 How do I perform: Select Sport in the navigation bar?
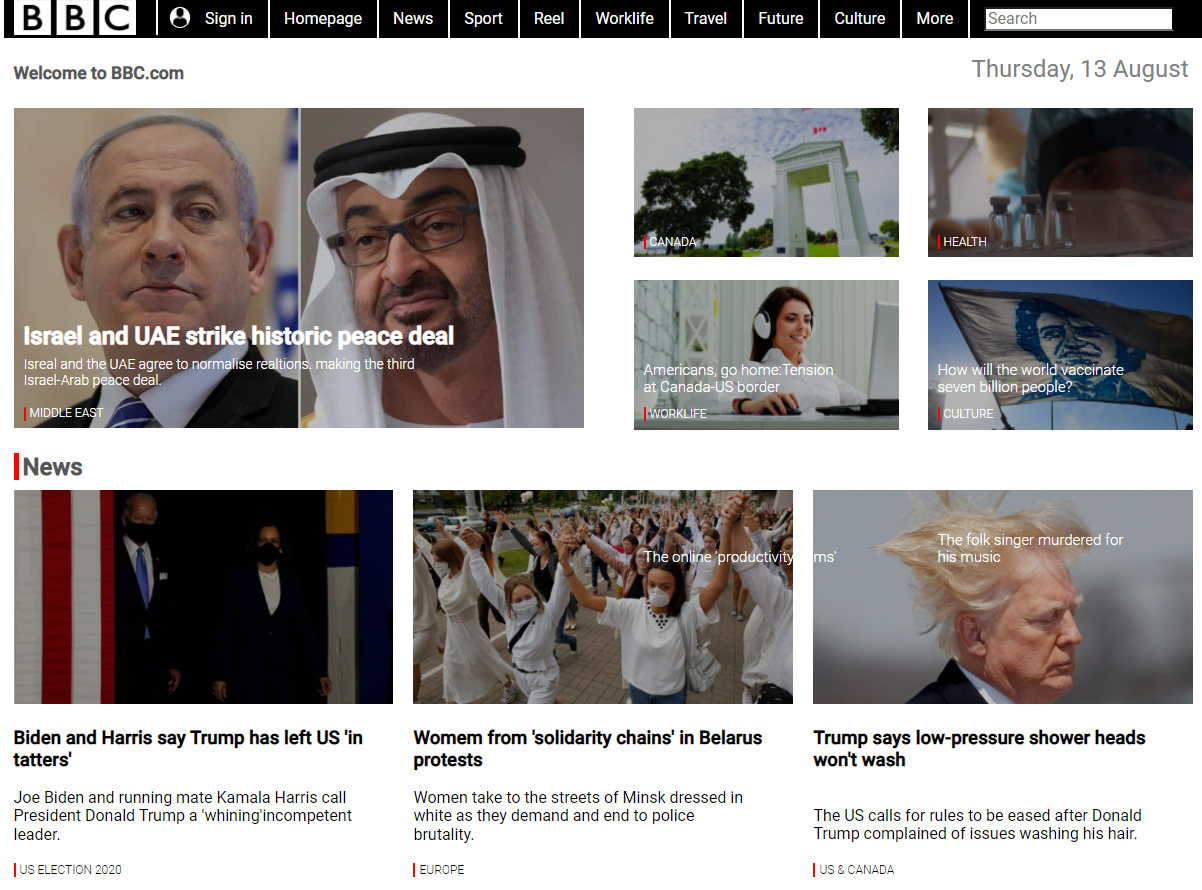coord(483,18)
